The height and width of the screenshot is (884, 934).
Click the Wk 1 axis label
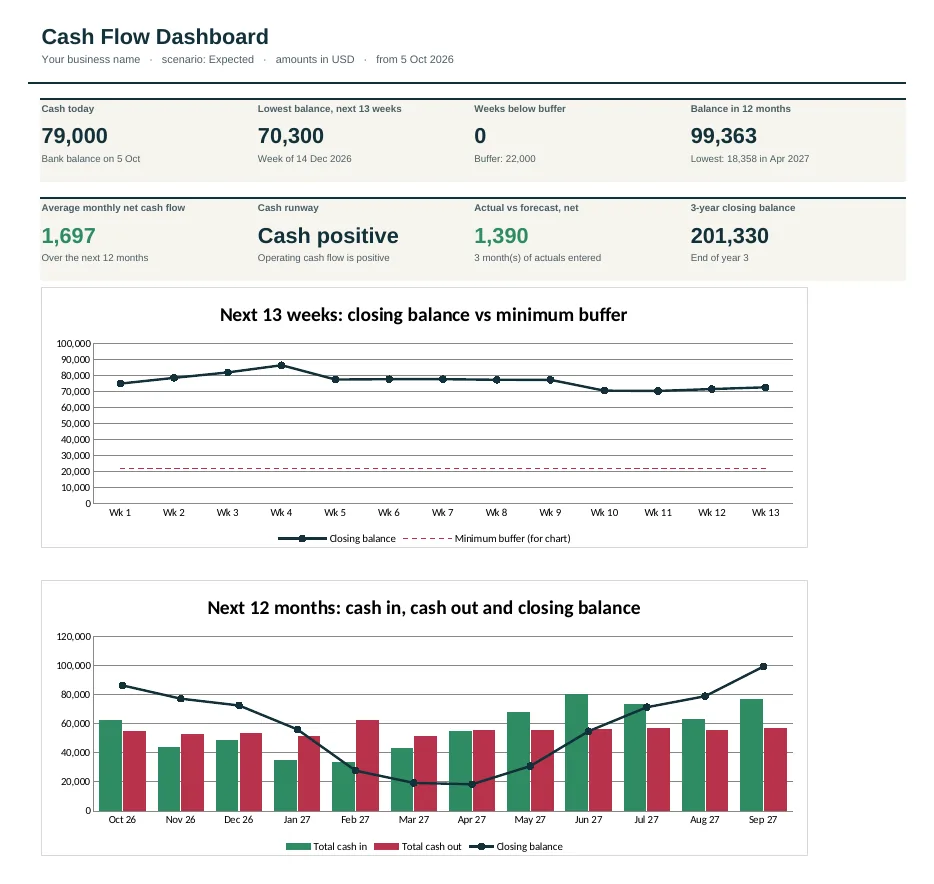tap(120, 513)
